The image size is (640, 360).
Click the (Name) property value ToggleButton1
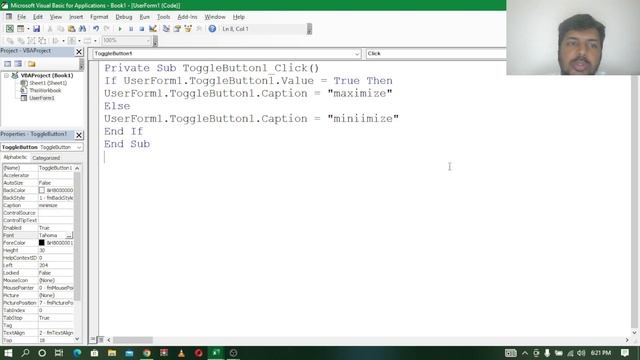pos(56,168)
